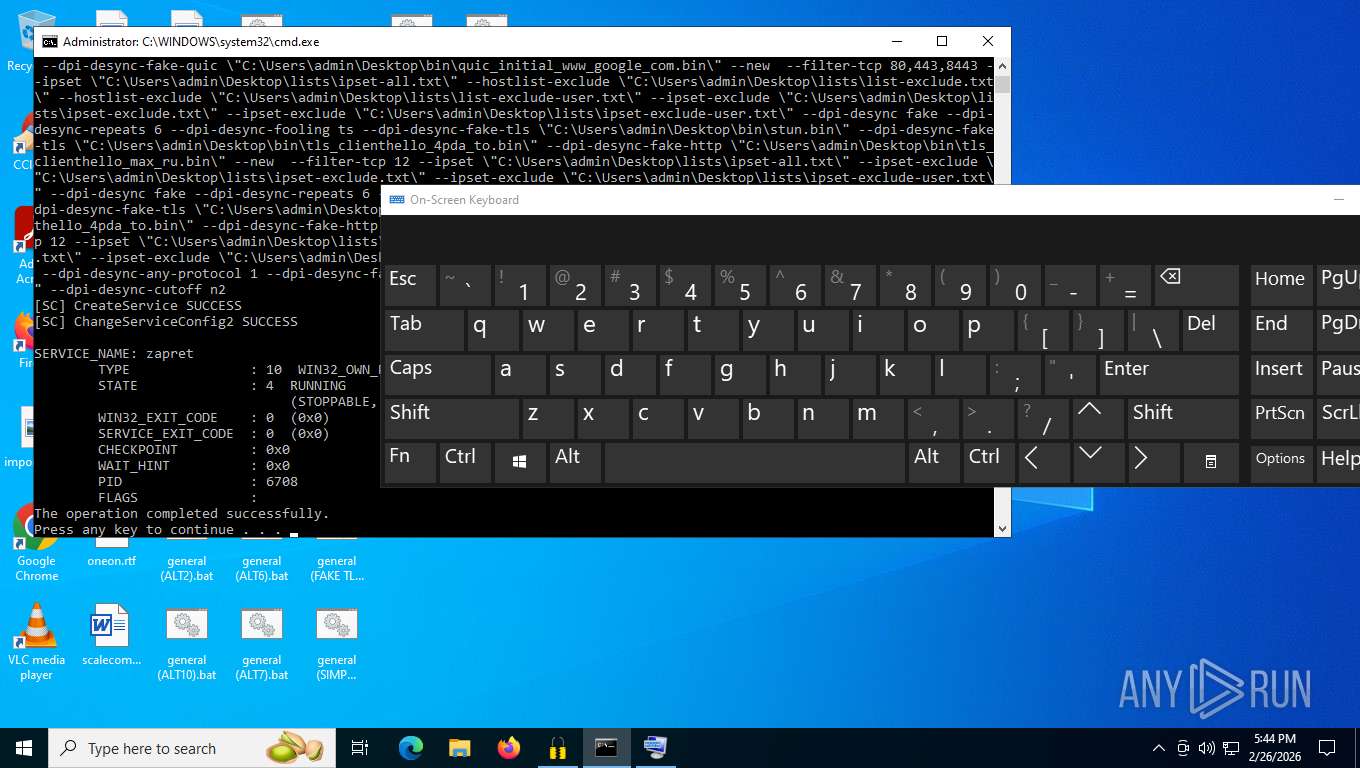This screenshot has width=1360, height=768.
Task: Toggle the Fn key
Action: pyautogui.click(x=410, y=463)
